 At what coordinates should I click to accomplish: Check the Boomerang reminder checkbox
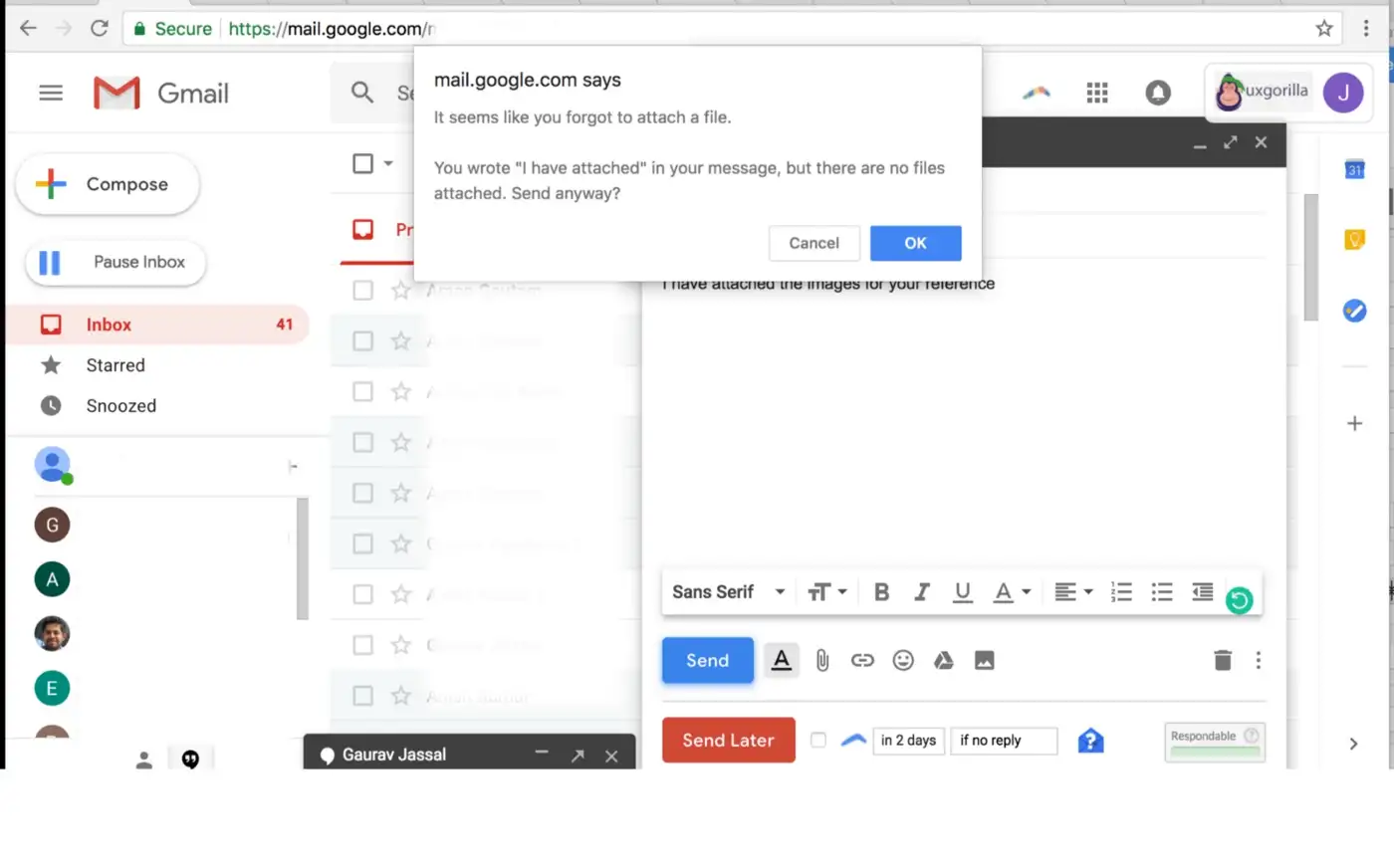coord(818,740)
